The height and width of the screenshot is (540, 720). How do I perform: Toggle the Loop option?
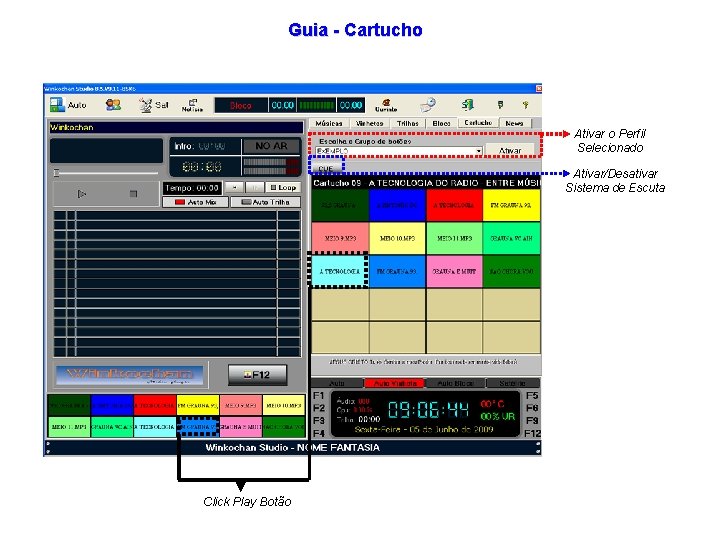coord(283,187)
